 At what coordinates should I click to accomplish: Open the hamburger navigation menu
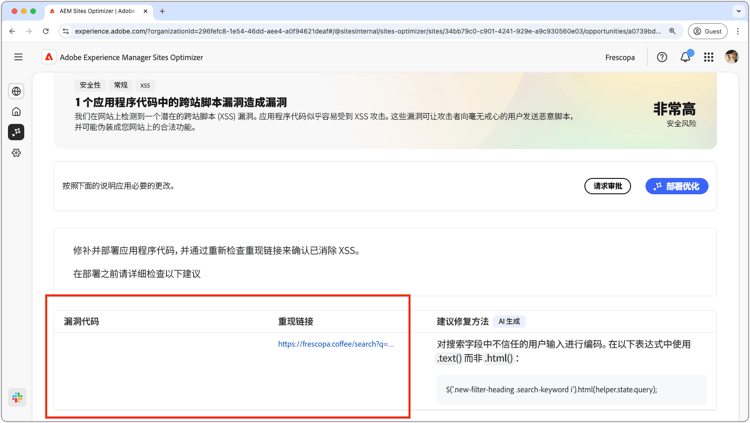point(18,57)
